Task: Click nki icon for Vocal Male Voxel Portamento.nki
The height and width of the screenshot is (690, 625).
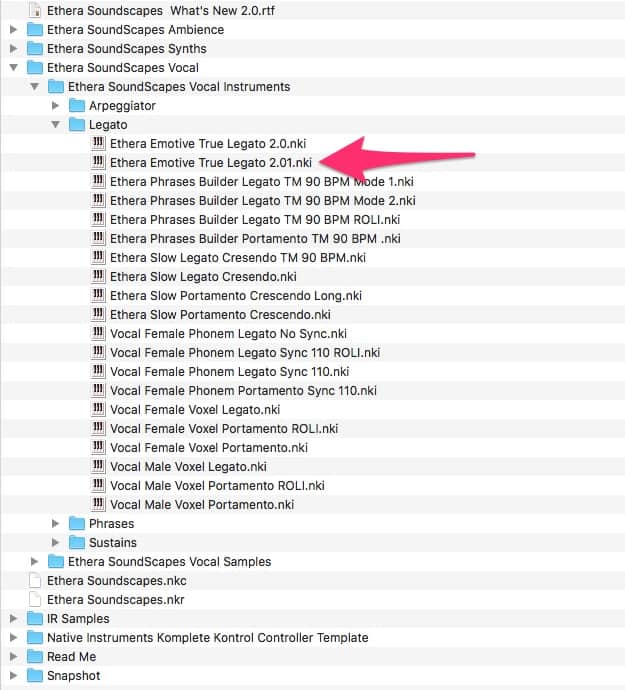Action: 98,504
